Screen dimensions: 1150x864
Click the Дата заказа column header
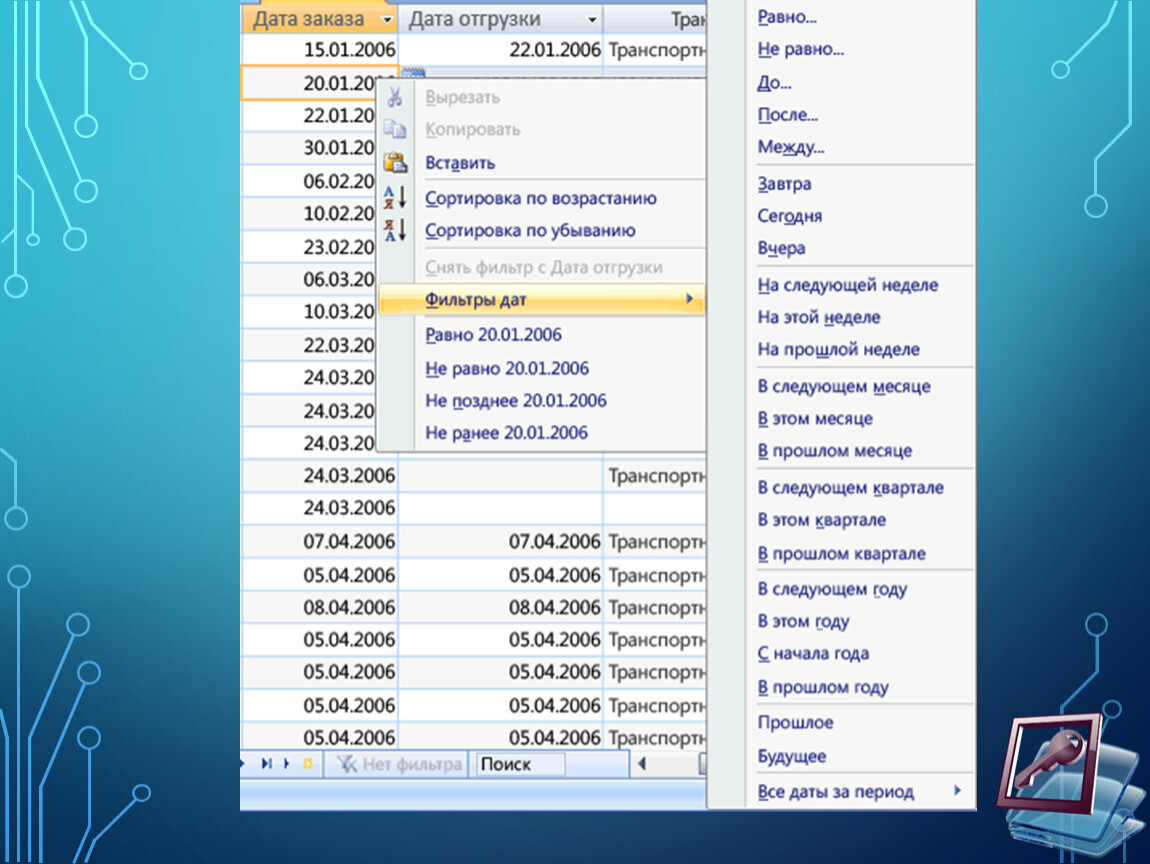[x=319, y=19]
